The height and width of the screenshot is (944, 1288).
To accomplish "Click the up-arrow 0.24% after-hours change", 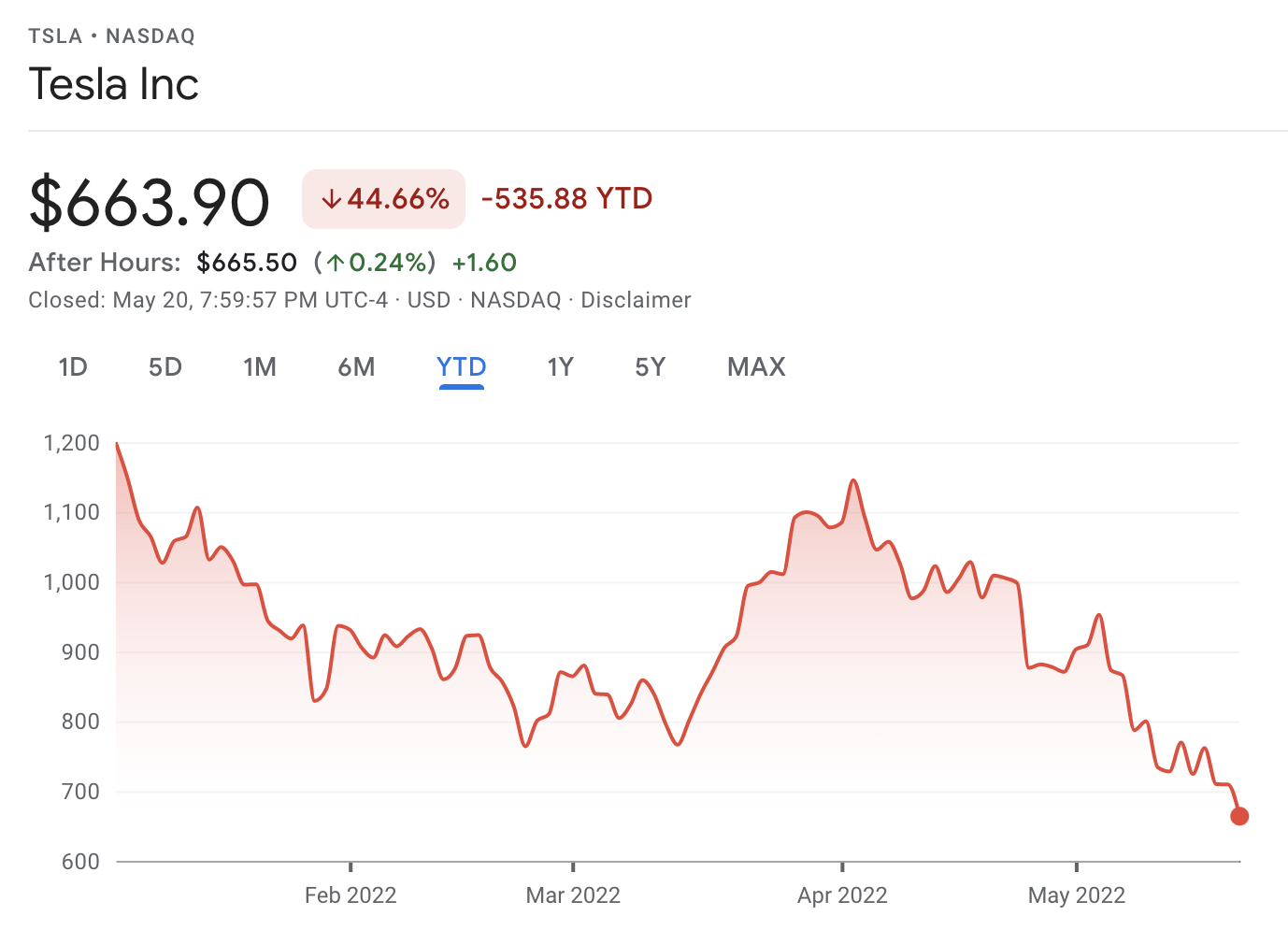I will coord(375,263).
